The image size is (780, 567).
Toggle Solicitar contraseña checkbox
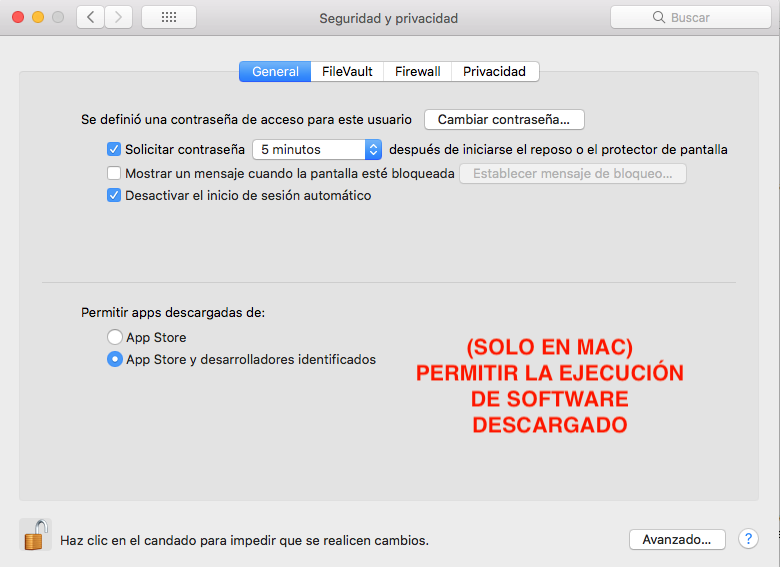pos(114,149)
